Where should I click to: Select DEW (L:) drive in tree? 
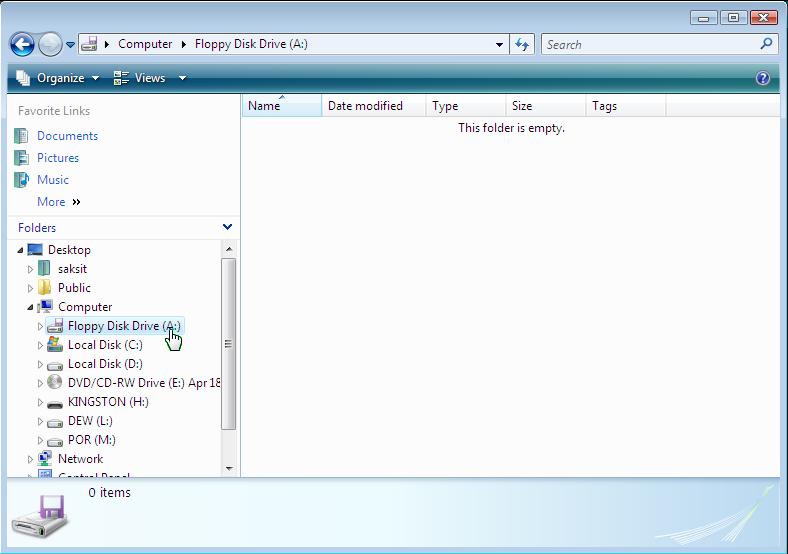pyautogui.click(x=90, y=421)
